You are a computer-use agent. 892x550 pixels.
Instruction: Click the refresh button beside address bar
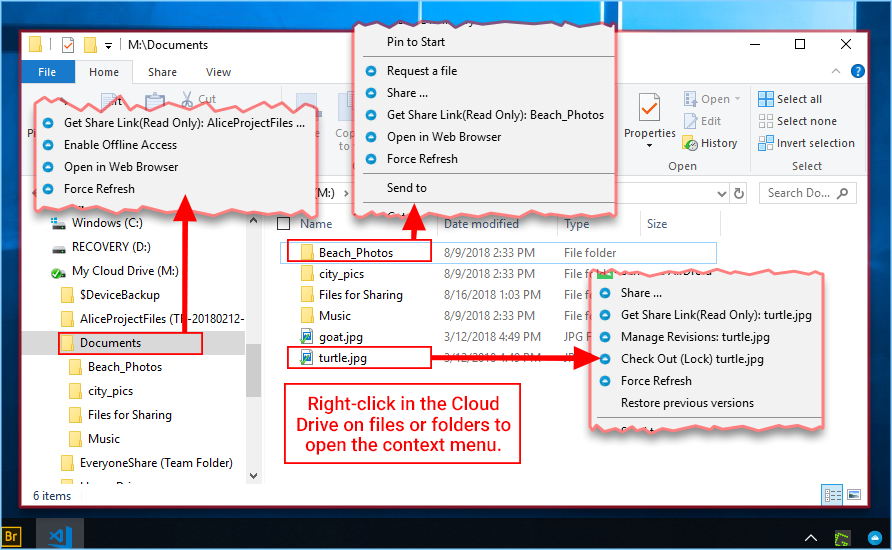tap(739, 193)
